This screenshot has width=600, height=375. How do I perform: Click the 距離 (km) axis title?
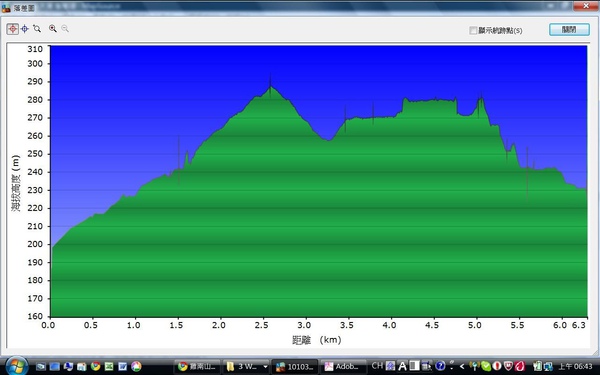316,340
